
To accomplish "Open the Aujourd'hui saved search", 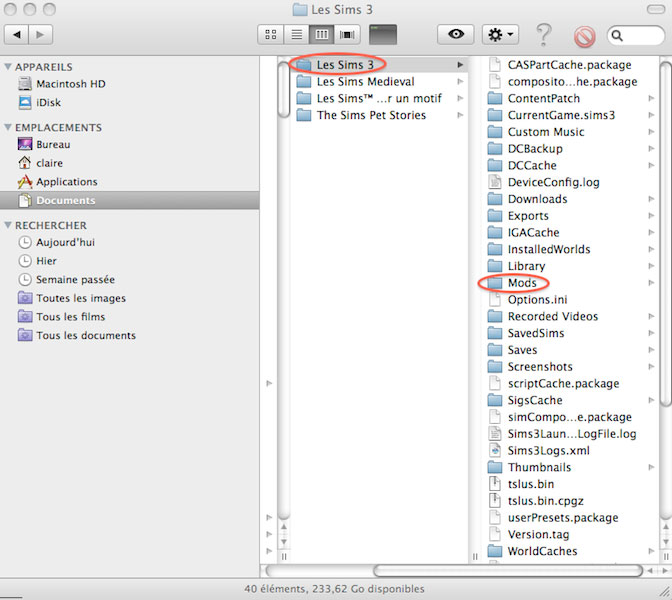I will coord(56,242).
